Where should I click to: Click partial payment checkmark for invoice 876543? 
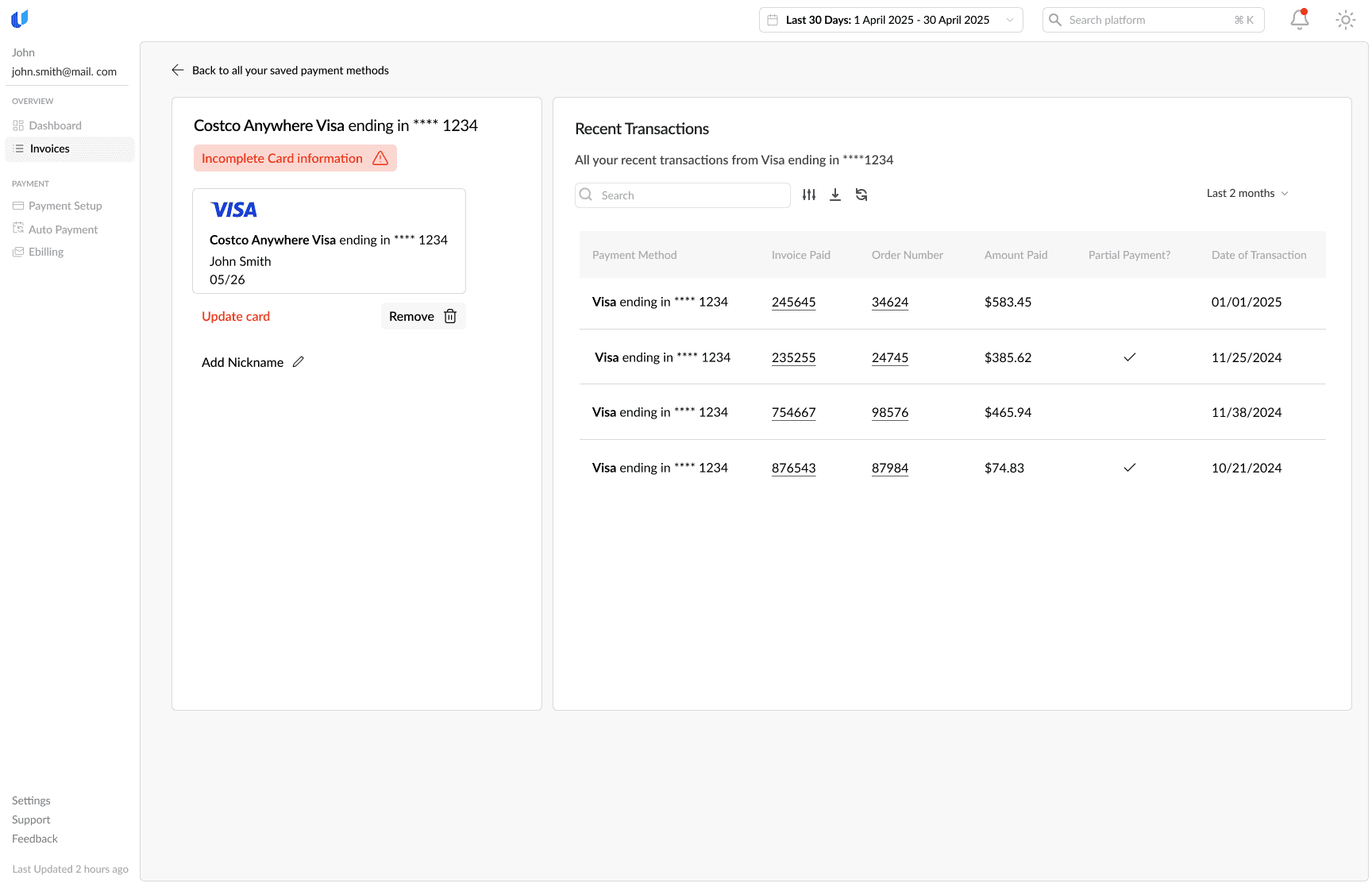tap(1130, 468)
